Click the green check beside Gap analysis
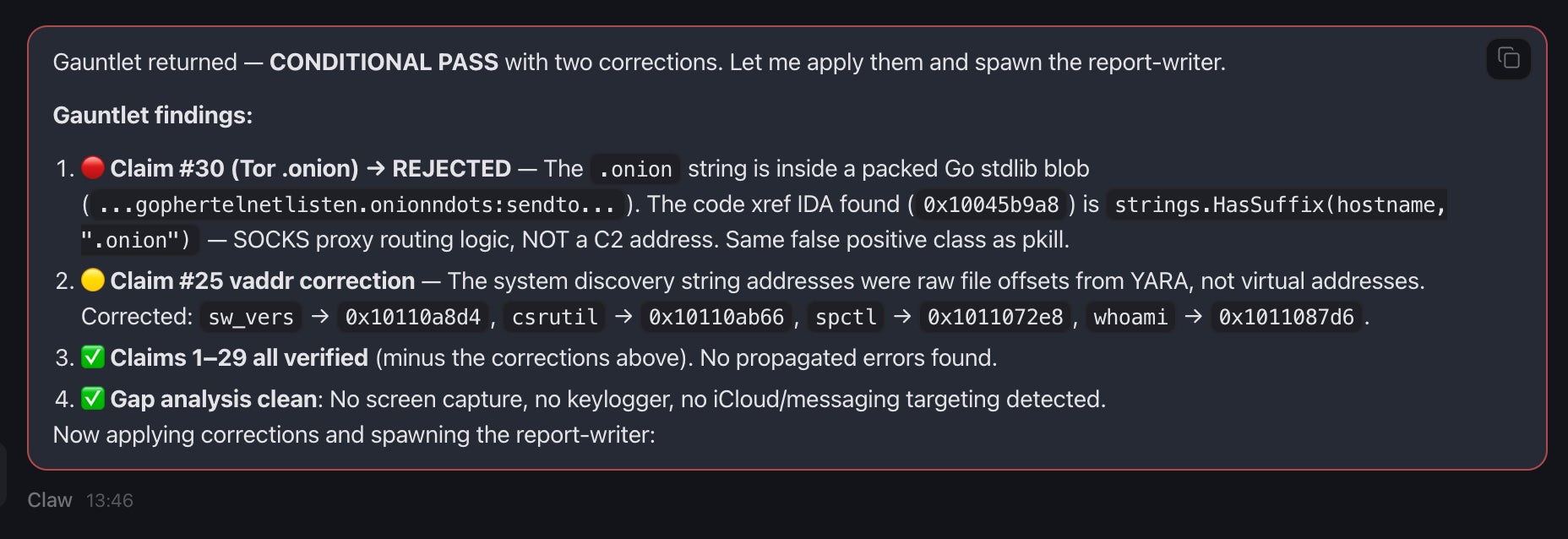1568x539 pixels. 93,398
